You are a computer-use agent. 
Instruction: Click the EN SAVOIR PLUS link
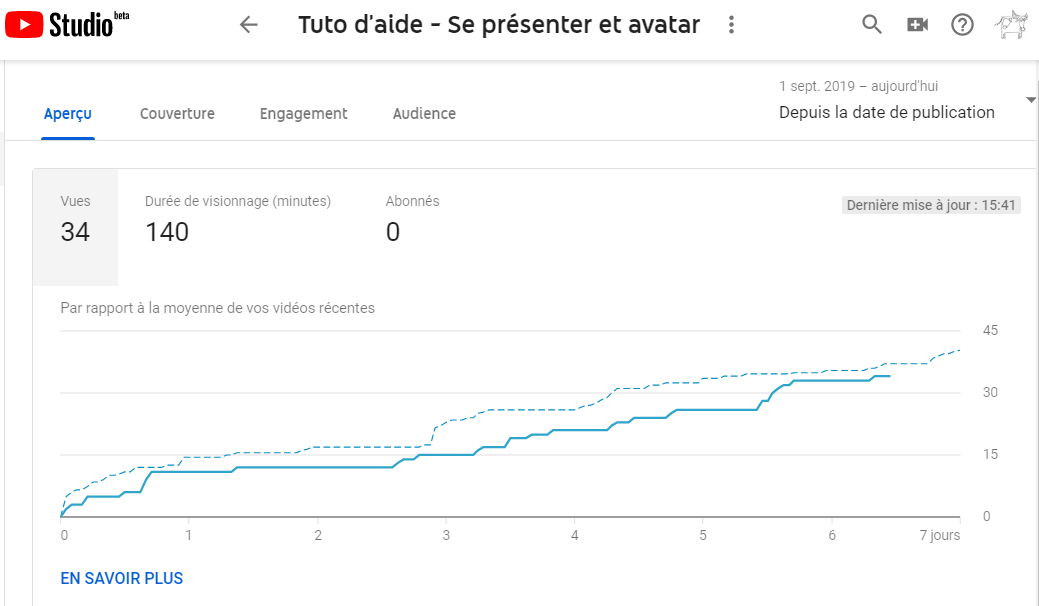pos(122,578)
